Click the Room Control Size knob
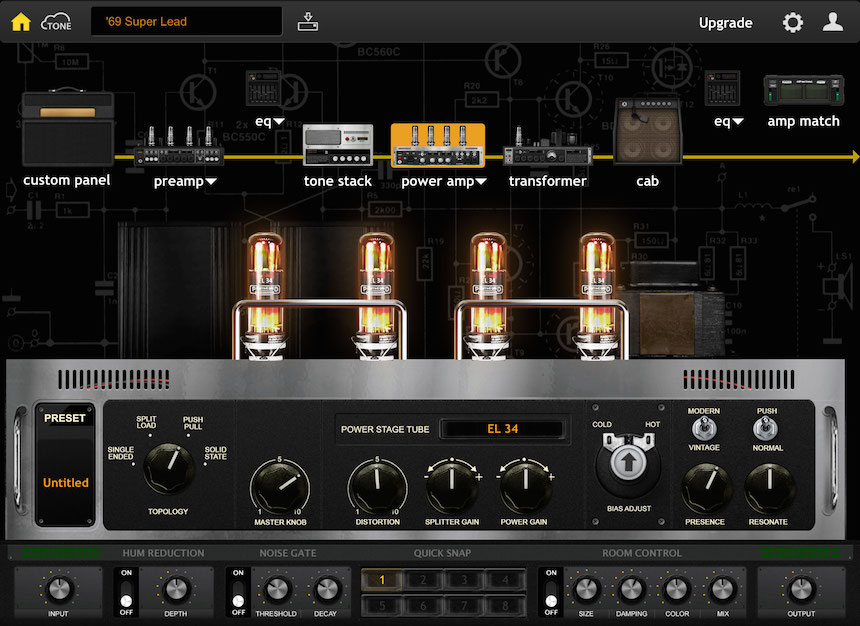Image resolution: width=860 pixels, height=626 pixels. [x=586, y=590]
